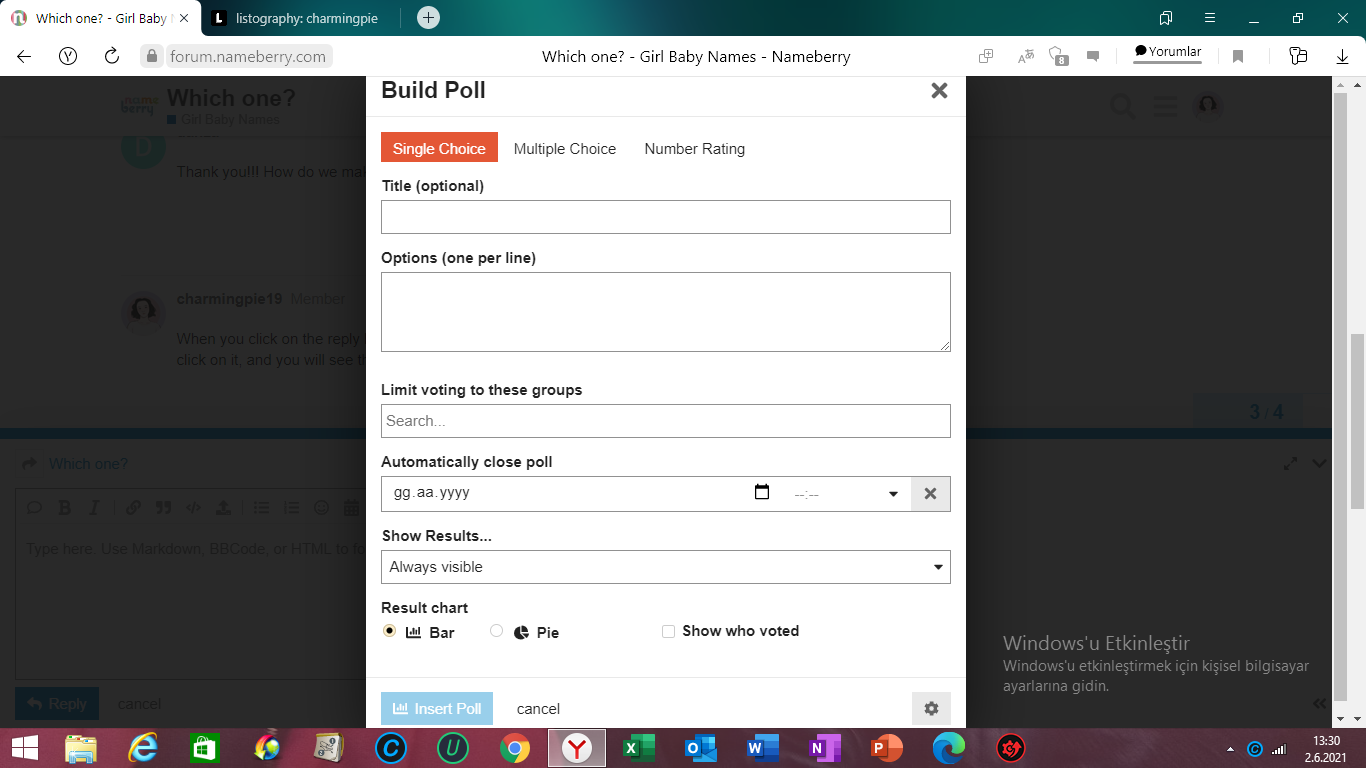Screen dimensions: 1366x768
Task: Click the Insert Poll button
Action: tap(437, 708)
